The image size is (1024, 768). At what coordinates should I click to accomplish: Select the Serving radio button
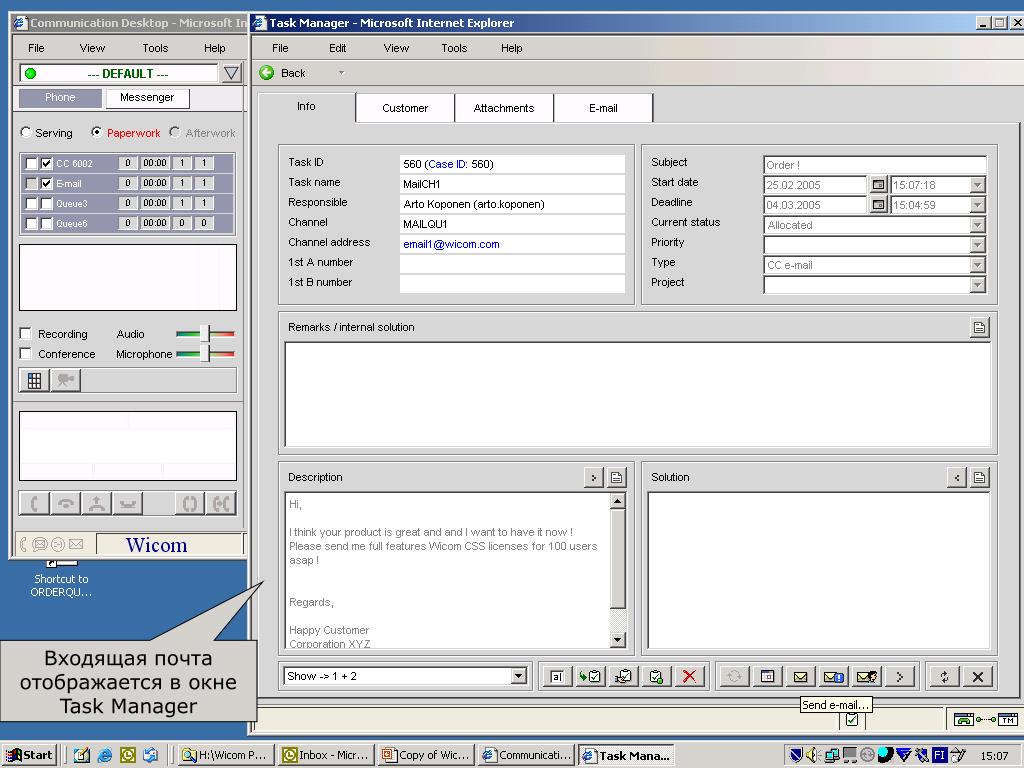click(x=26, y=132)
